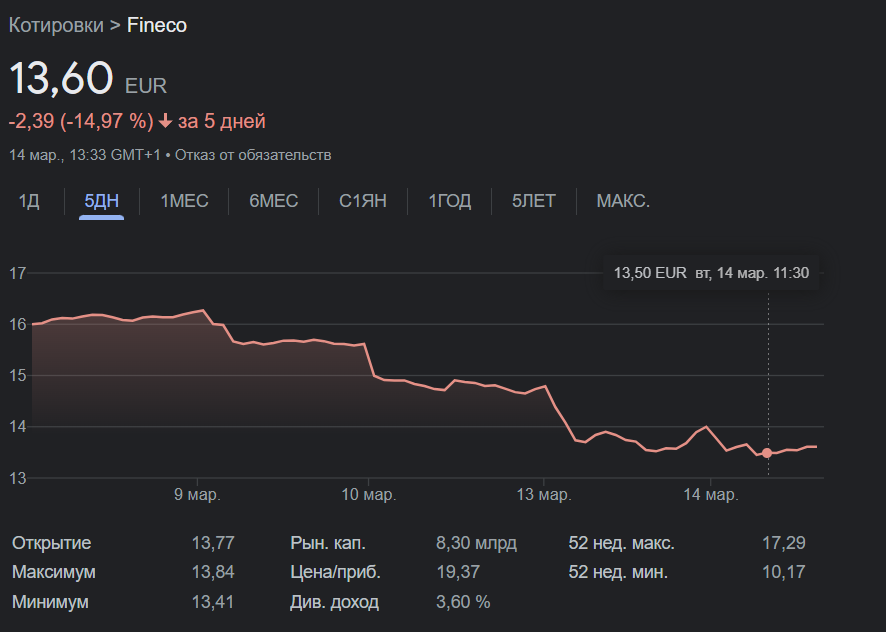Click the 13 мар. axis label
Screen dimensions: 886x632
click(544, 495)
